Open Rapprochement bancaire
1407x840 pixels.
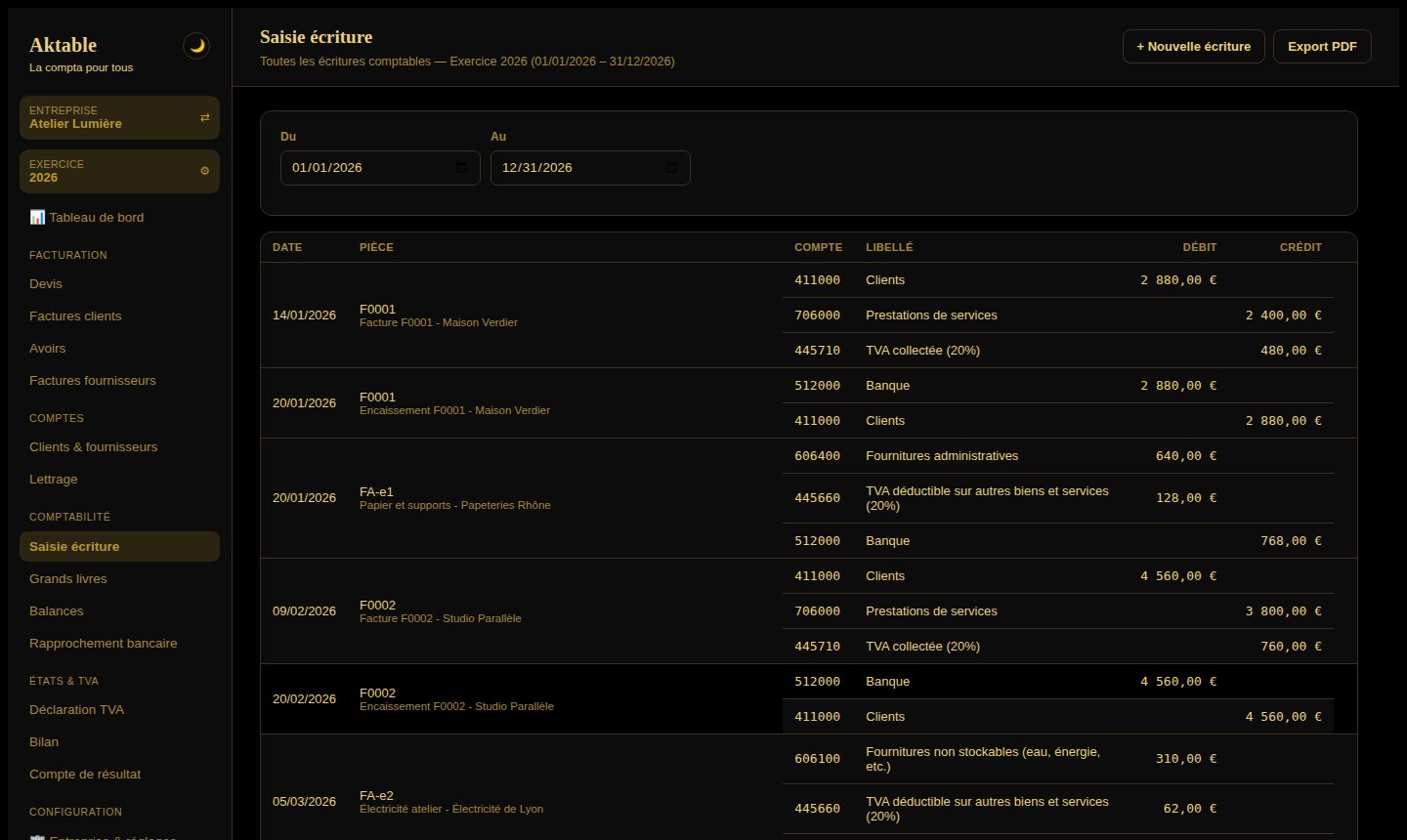[x=119, y=644]
